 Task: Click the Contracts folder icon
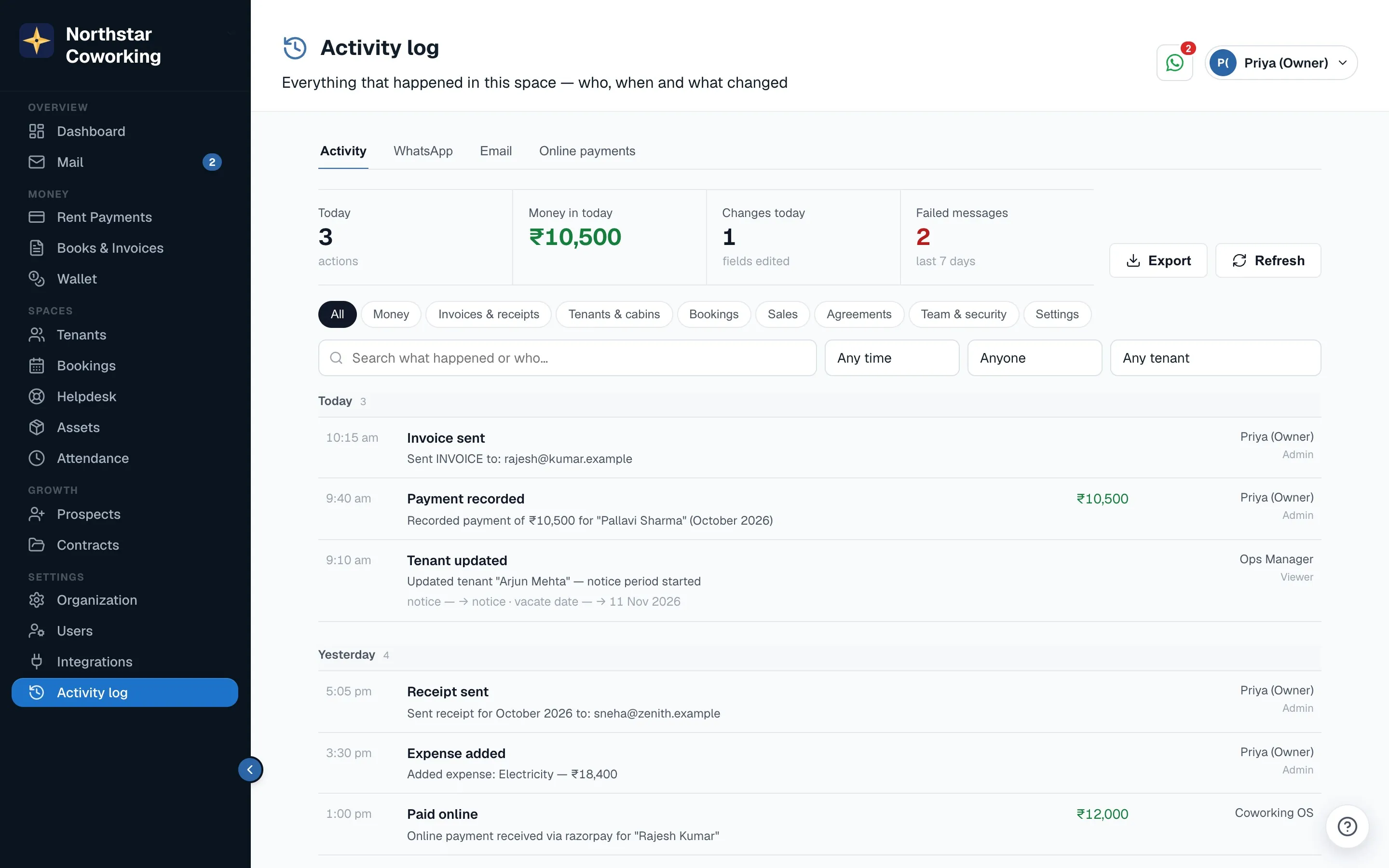click(x=37, y=545)
